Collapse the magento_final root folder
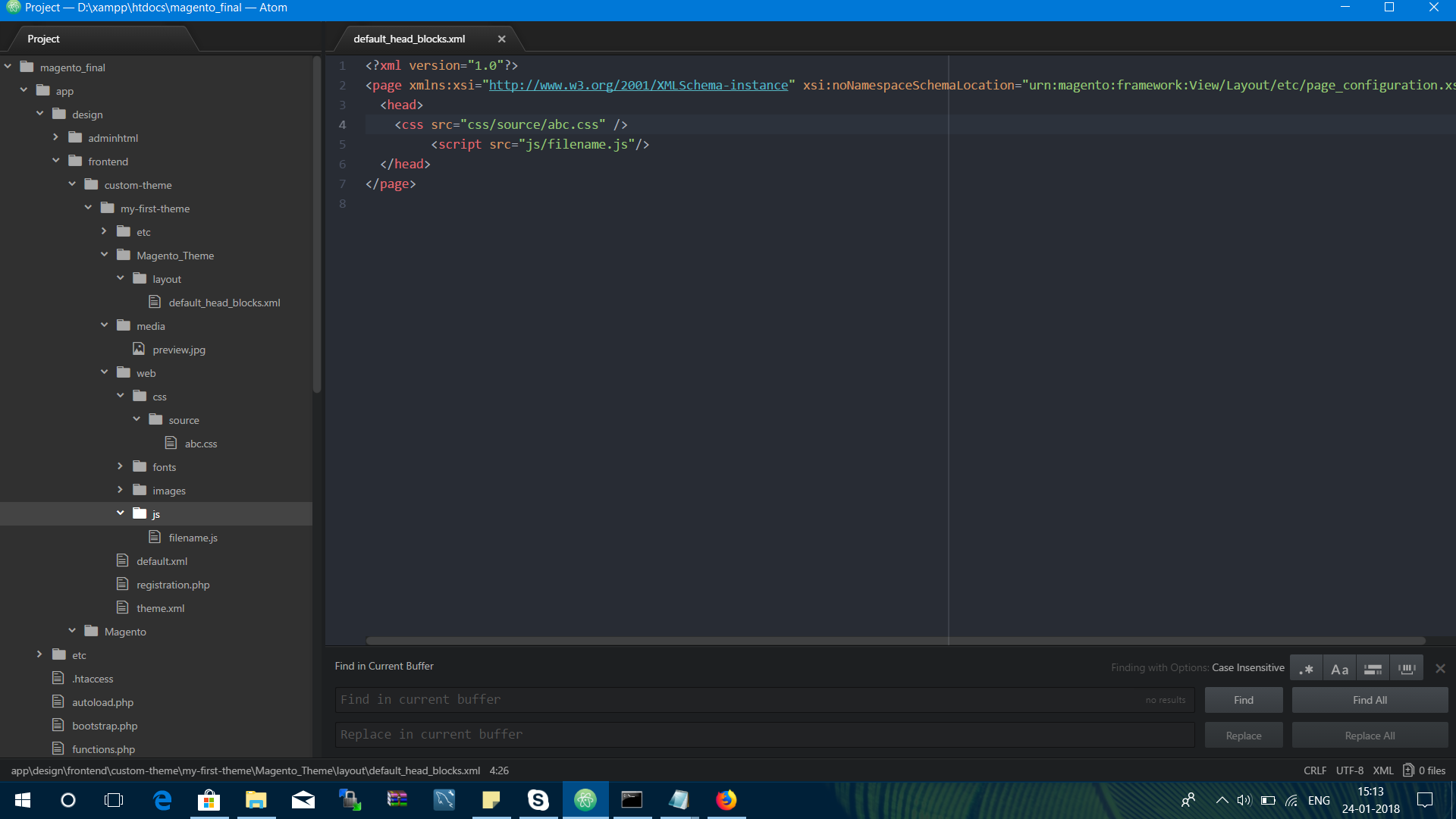The height and width of the screenshot is (819, 1456). [8, 67]
